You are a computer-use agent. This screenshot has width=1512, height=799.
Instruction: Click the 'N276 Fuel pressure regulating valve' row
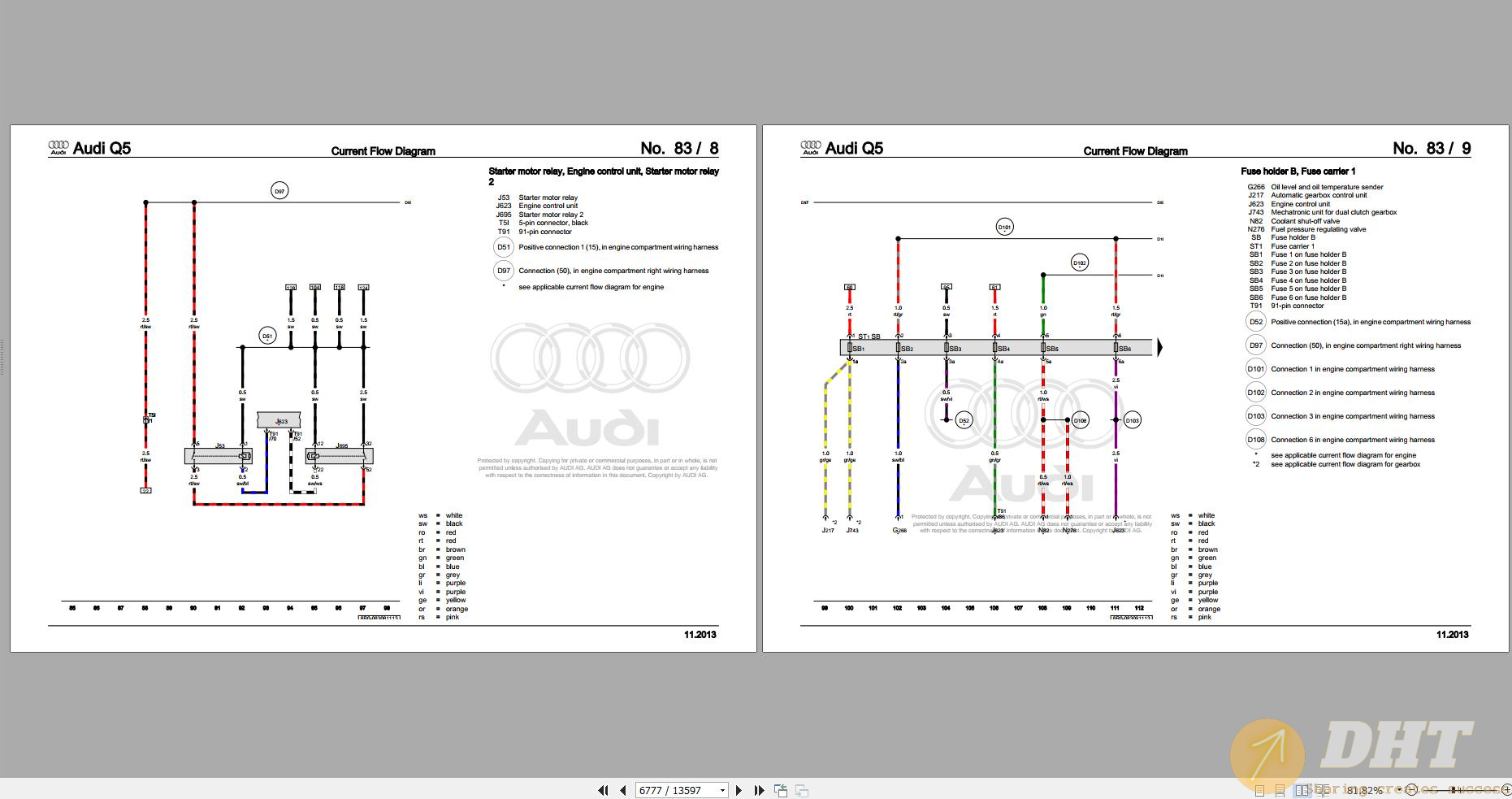[x=1307, y=229]
